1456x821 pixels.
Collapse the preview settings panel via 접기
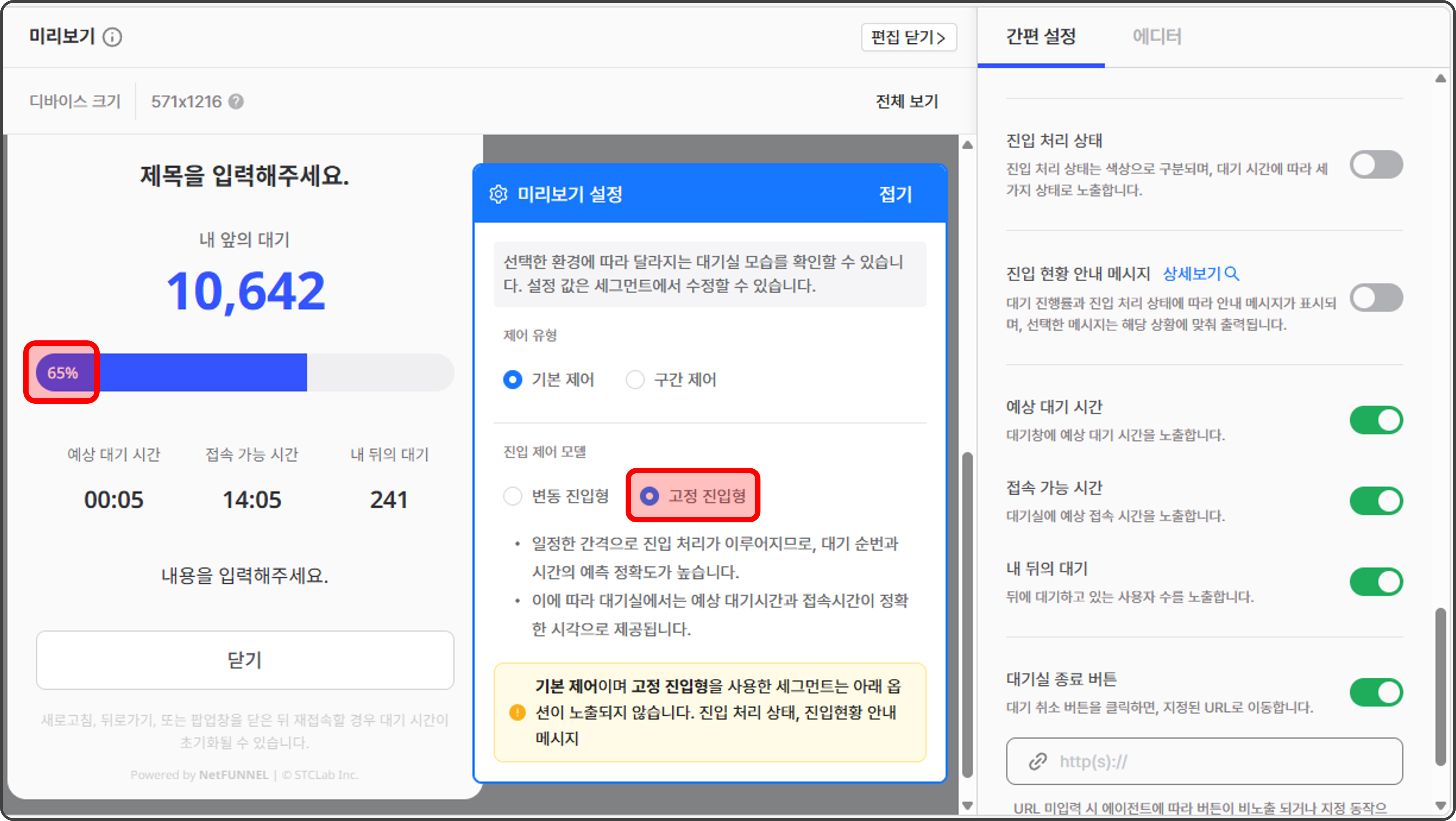pyautogui.click(x=896, y=194)
